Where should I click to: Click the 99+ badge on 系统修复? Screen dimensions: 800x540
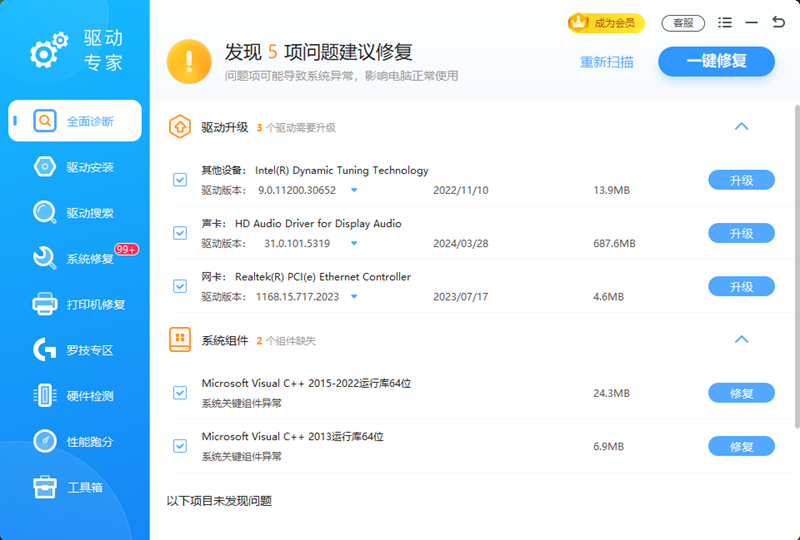pyautogui.click(x=126, y=249)
